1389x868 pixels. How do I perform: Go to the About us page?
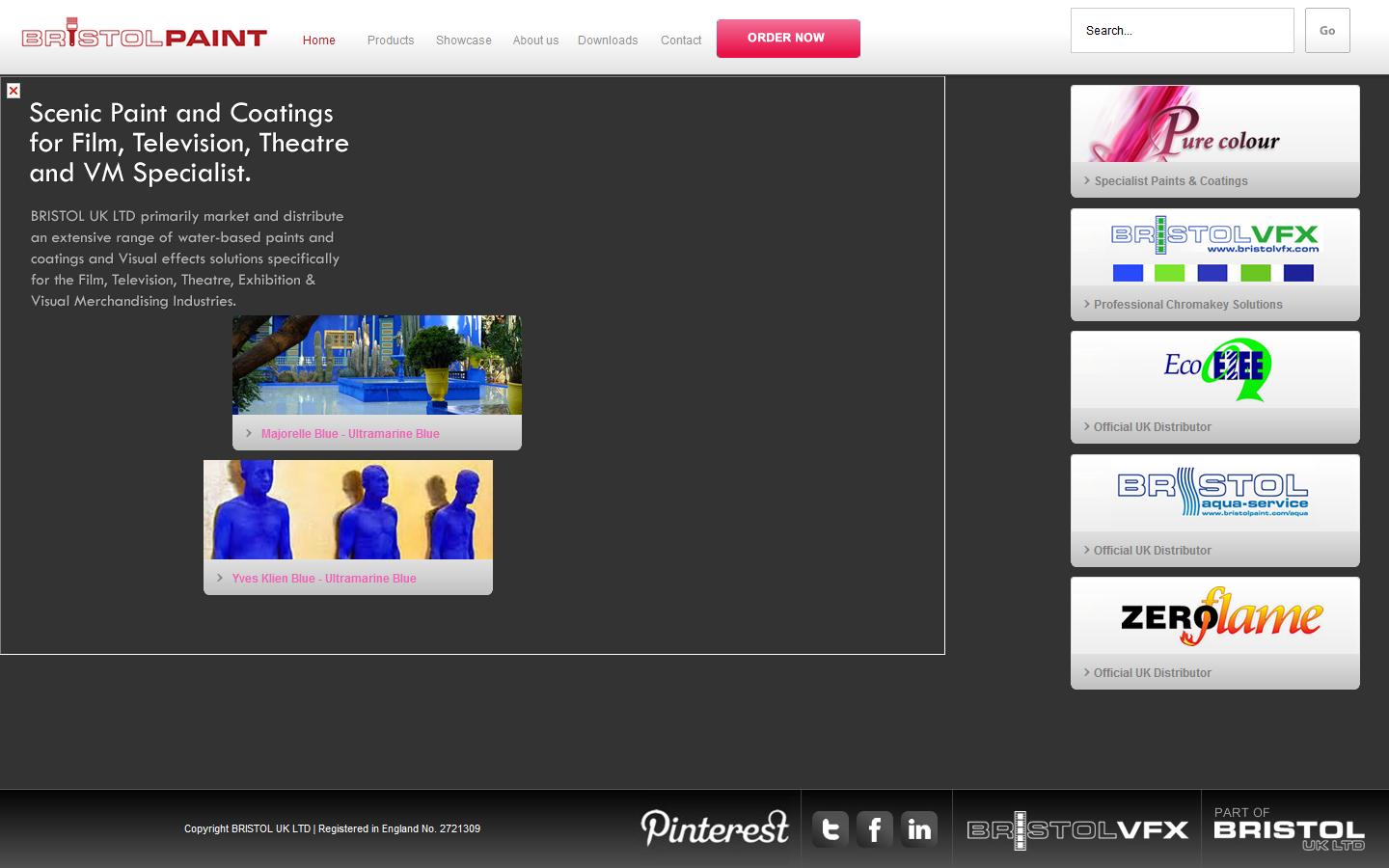[535, 41]
